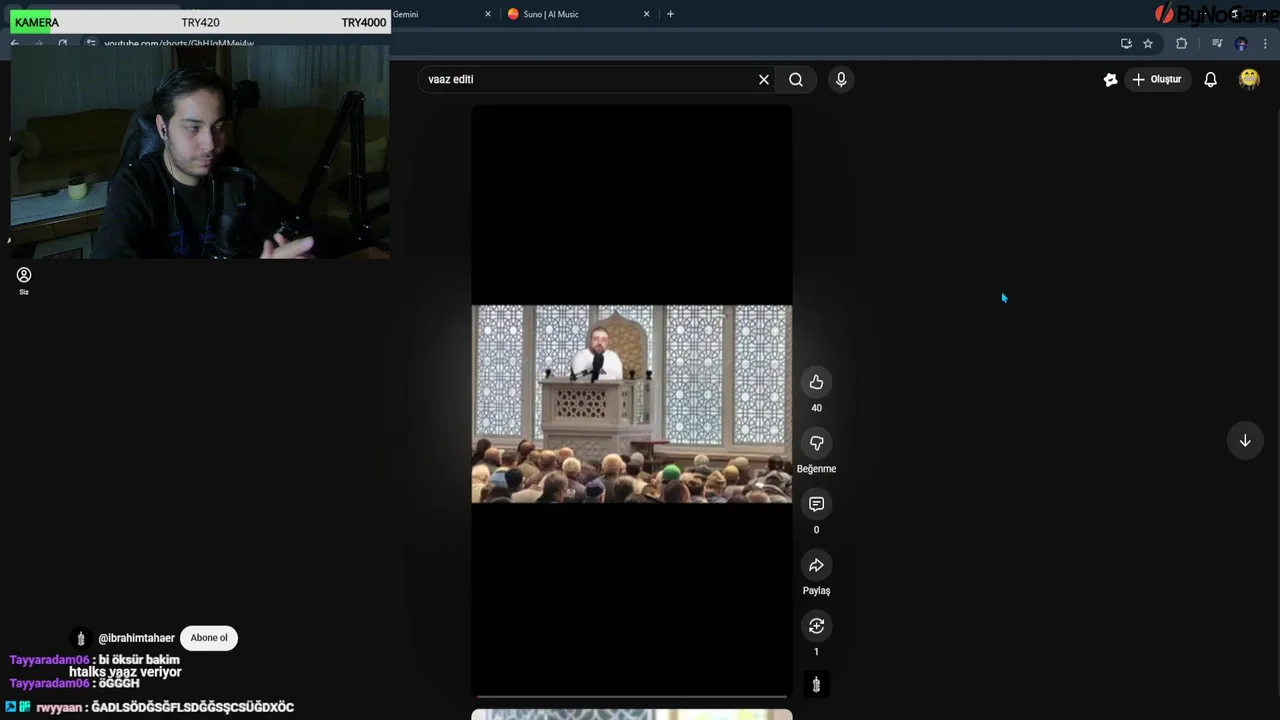Like the short with 40 likes
The height and width of the screenshot is (720, 1280).
(x=816, y=382)
